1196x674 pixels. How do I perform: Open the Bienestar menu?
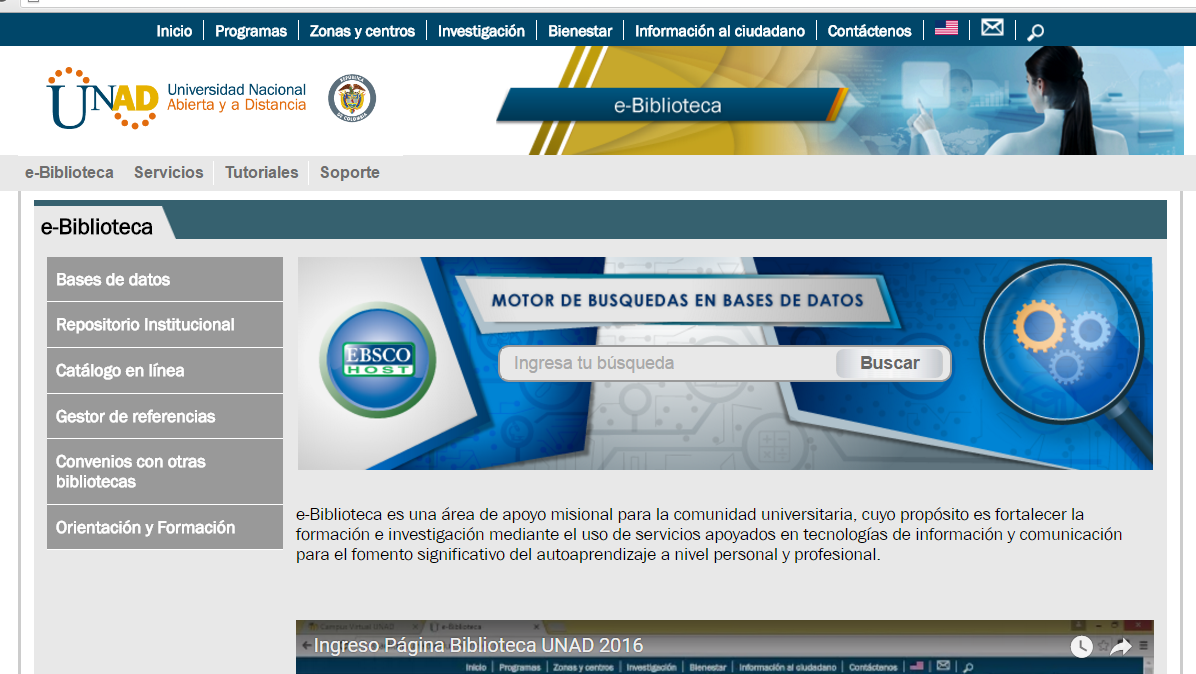(580, 31)
